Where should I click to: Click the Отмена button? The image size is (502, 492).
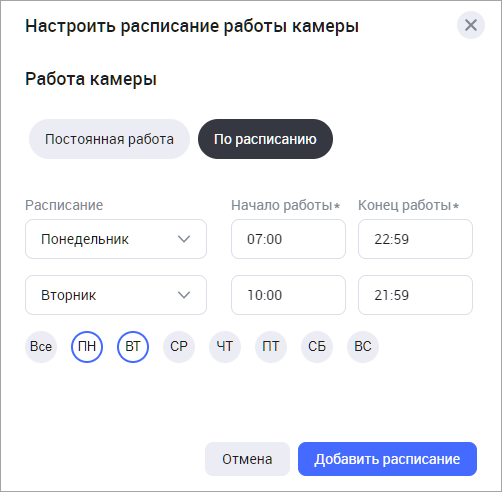pos(247,459)
